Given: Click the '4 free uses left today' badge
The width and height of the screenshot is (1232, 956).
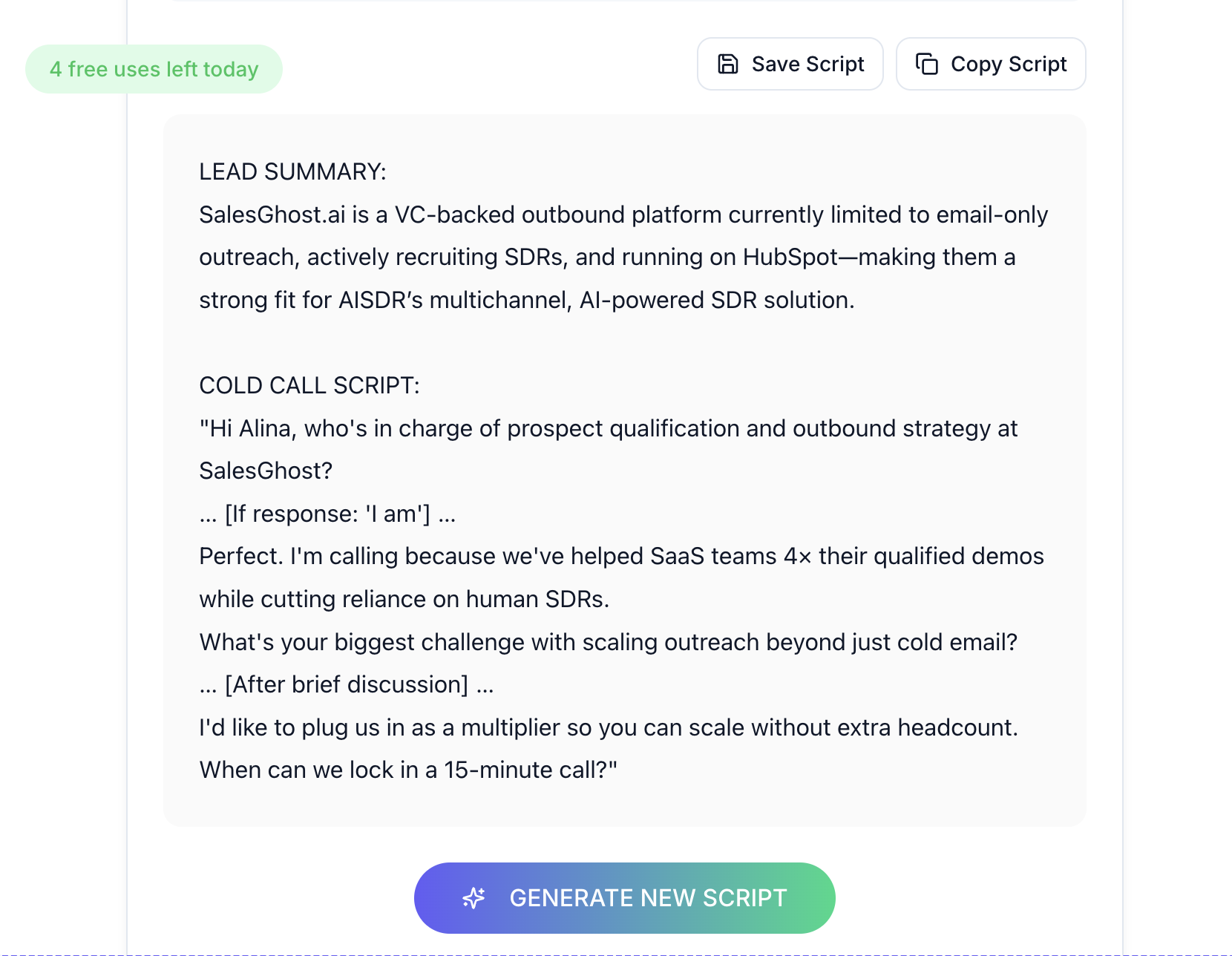Looking at the screenshot, I should point(154,69).
